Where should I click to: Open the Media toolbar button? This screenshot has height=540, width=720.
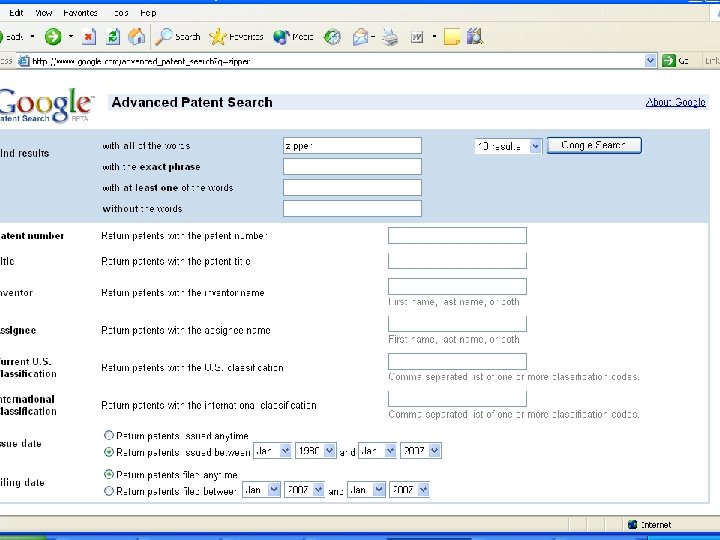click(293, 37)
